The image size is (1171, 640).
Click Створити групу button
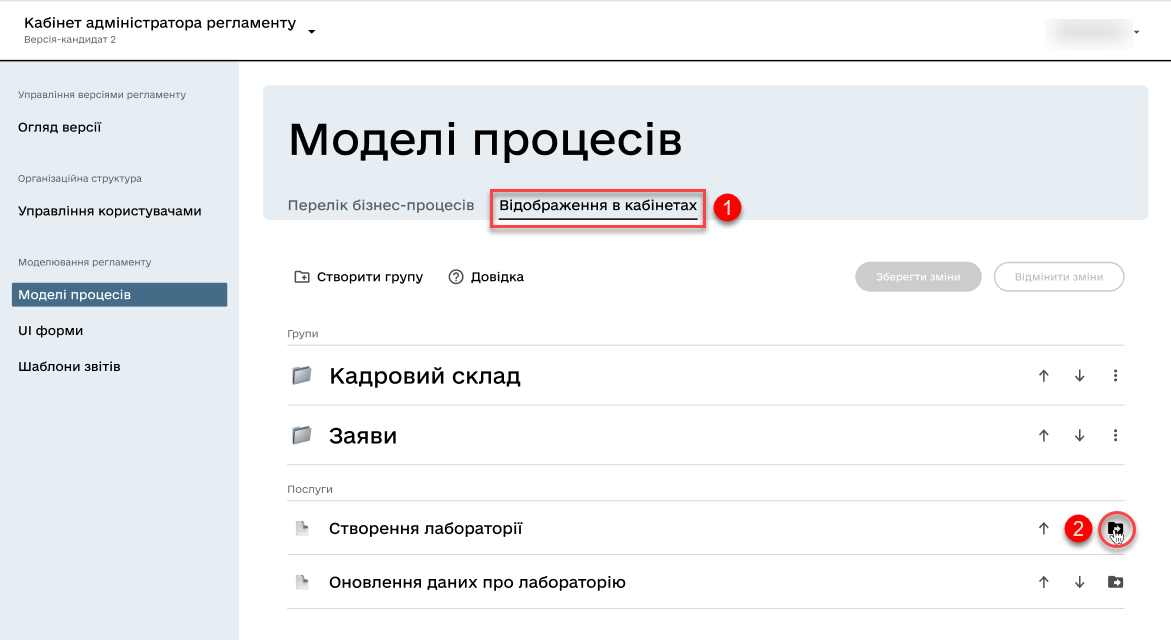358,277
